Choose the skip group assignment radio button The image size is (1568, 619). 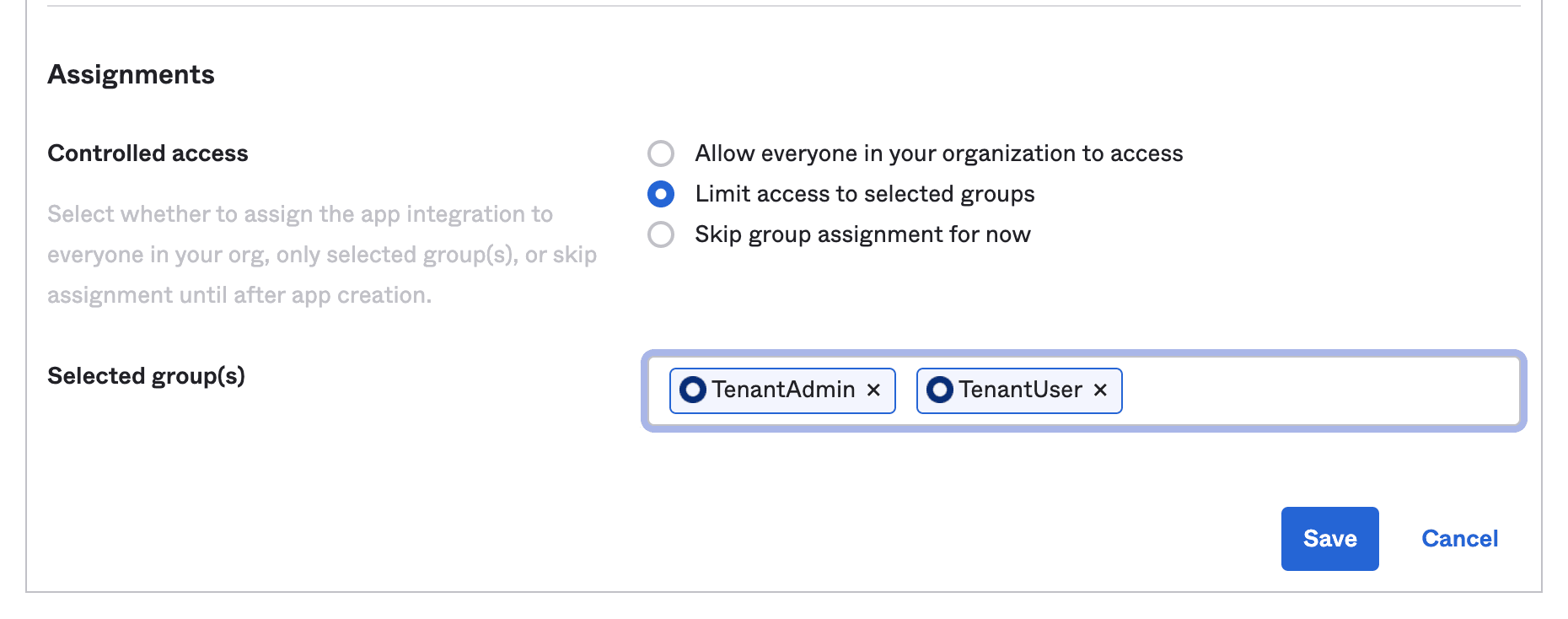(x=661, y=234)
